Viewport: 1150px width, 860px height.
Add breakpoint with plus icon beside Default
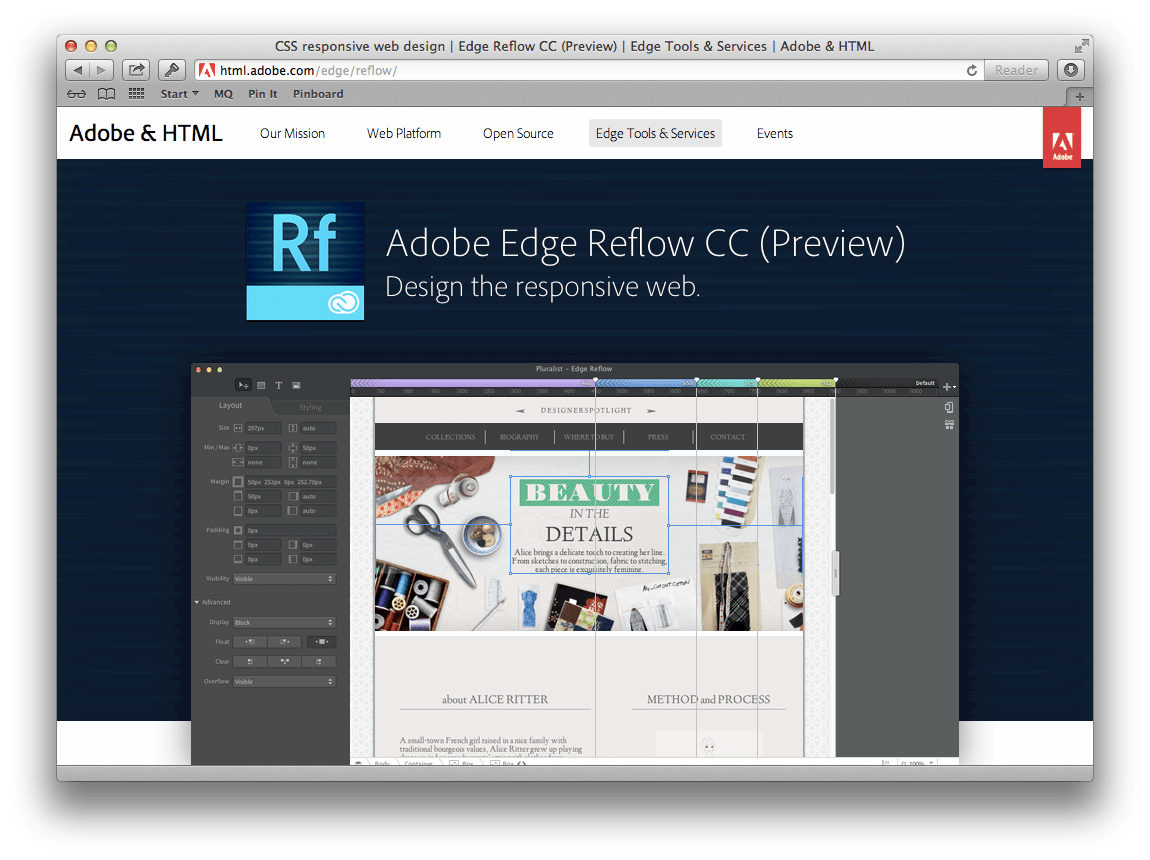948,386
